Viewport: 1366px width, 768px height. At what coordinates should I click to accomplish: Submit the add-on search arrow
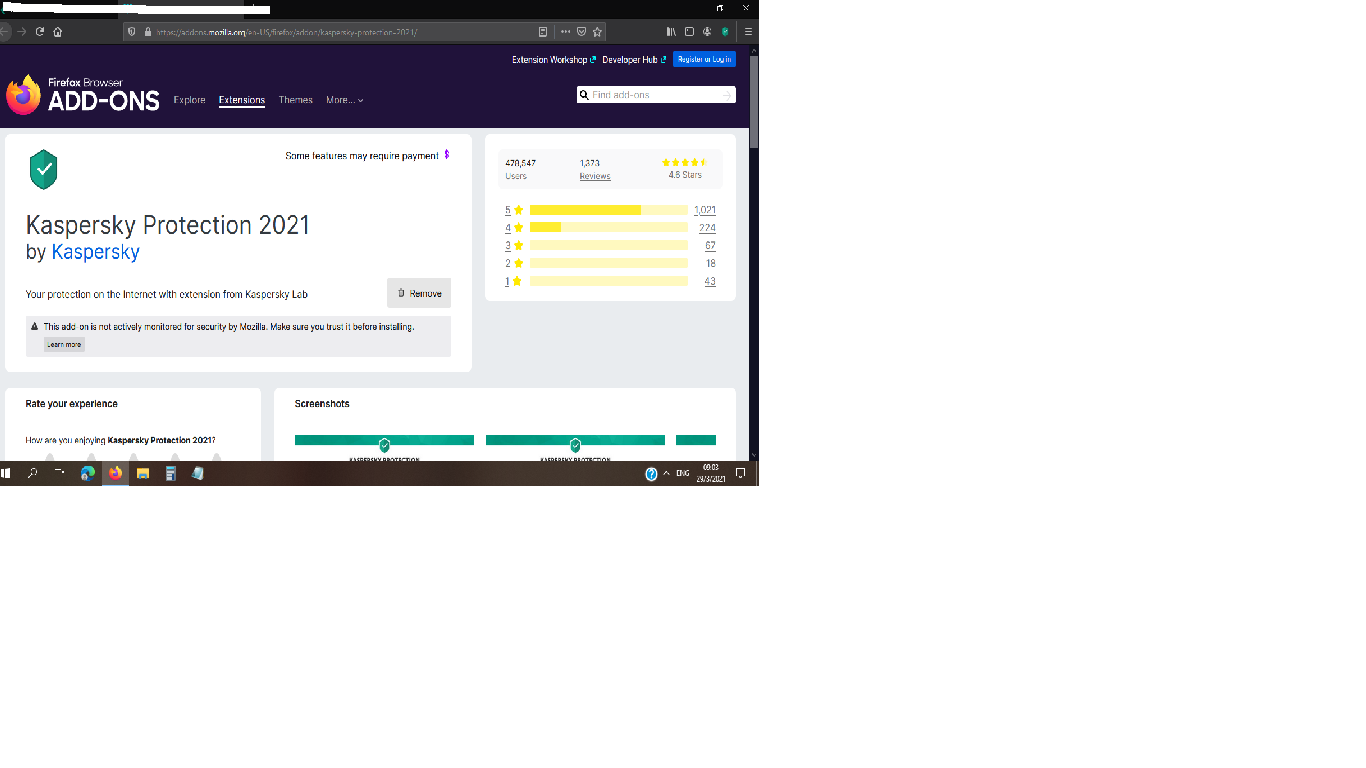[727, 95]
